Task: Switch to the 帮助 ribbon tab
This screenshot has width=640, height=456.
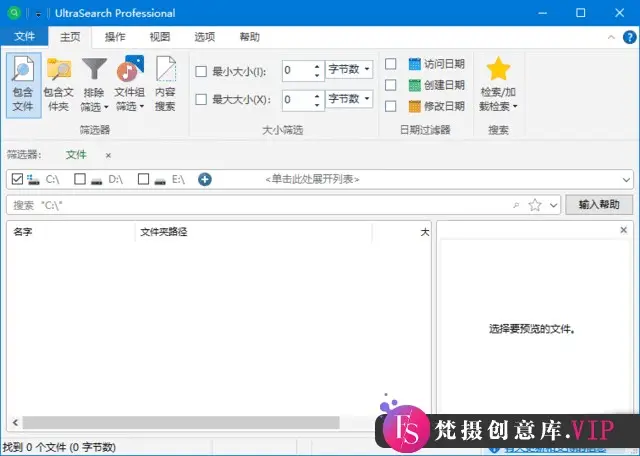Action: [249, 37]
